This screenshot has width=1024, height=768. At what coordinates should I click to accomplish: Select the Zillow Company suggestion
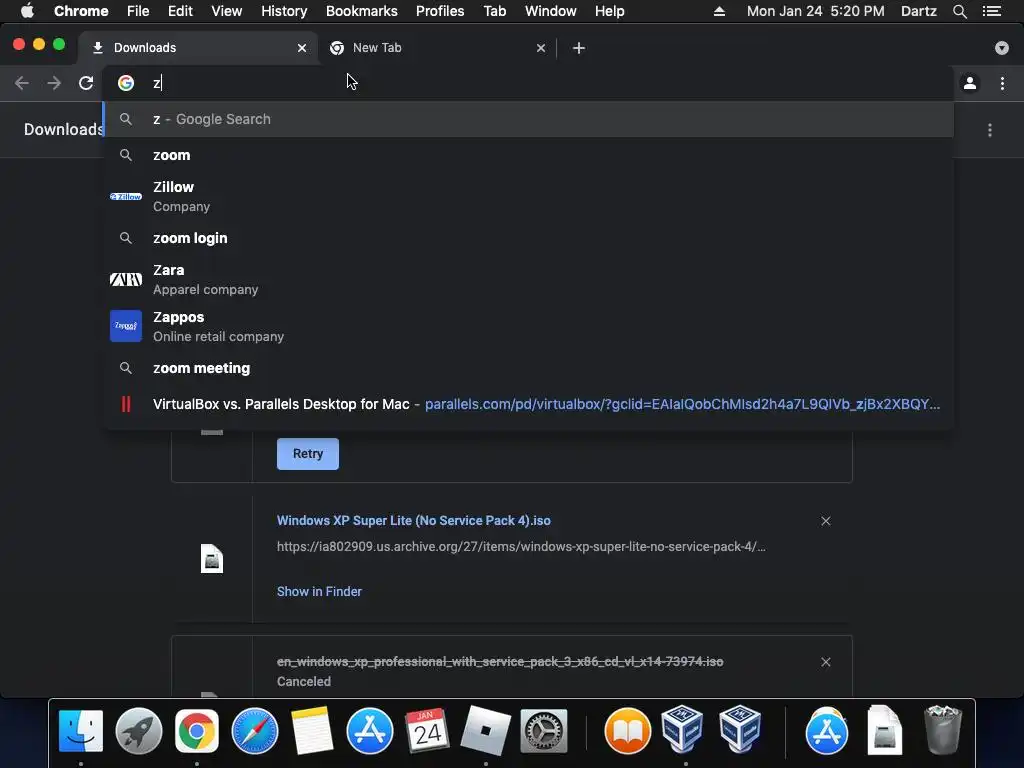point(528,196)
